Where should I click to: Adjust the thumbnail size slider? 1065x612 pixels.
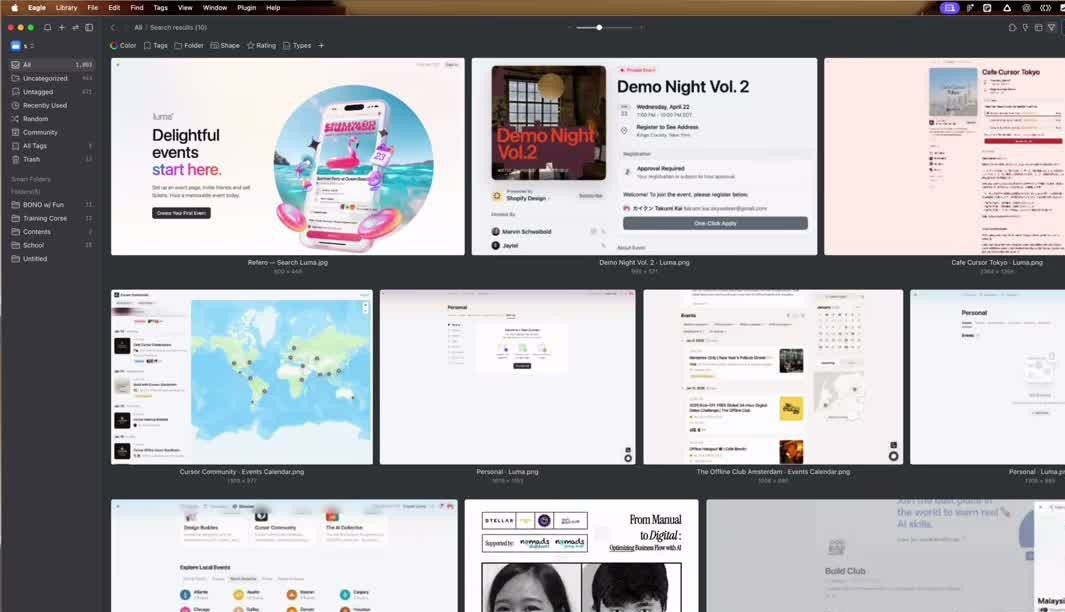click(x=599, y=28)
